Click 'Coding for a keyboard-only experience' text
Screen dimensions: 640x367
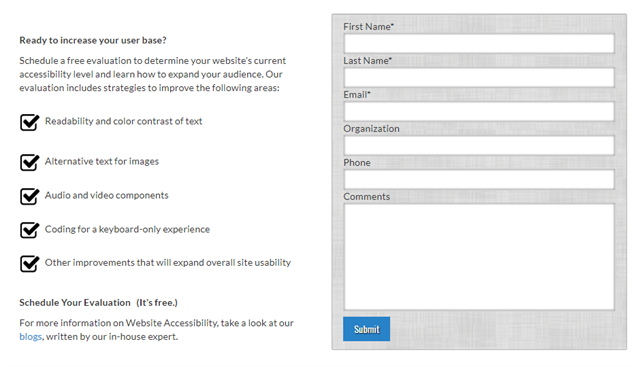pos(127,229)
